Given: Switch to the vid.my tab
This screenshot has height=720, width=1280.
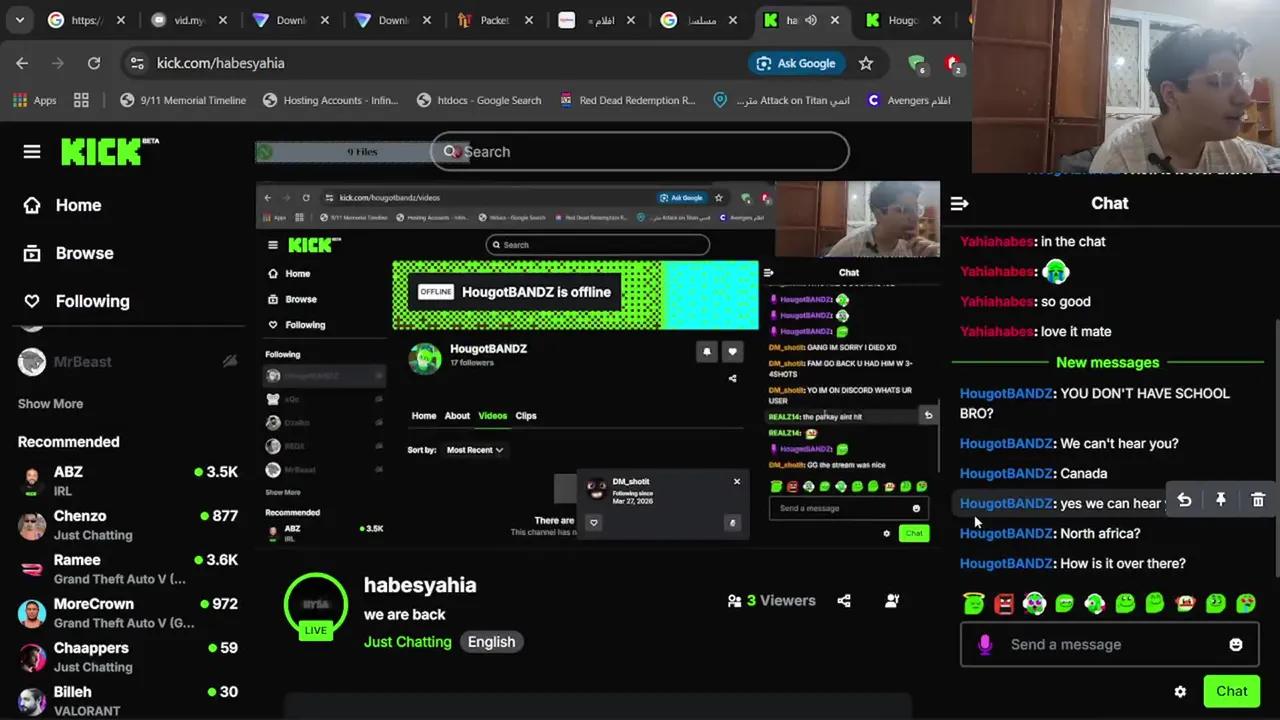Looking at the screenshot, I should pos(190,20).
